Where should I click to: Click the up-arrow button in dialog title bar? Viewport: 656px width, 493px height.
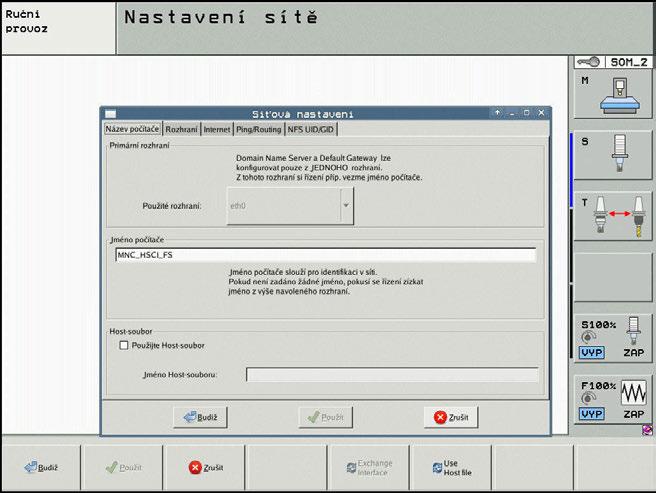click(x=497, y=113)
